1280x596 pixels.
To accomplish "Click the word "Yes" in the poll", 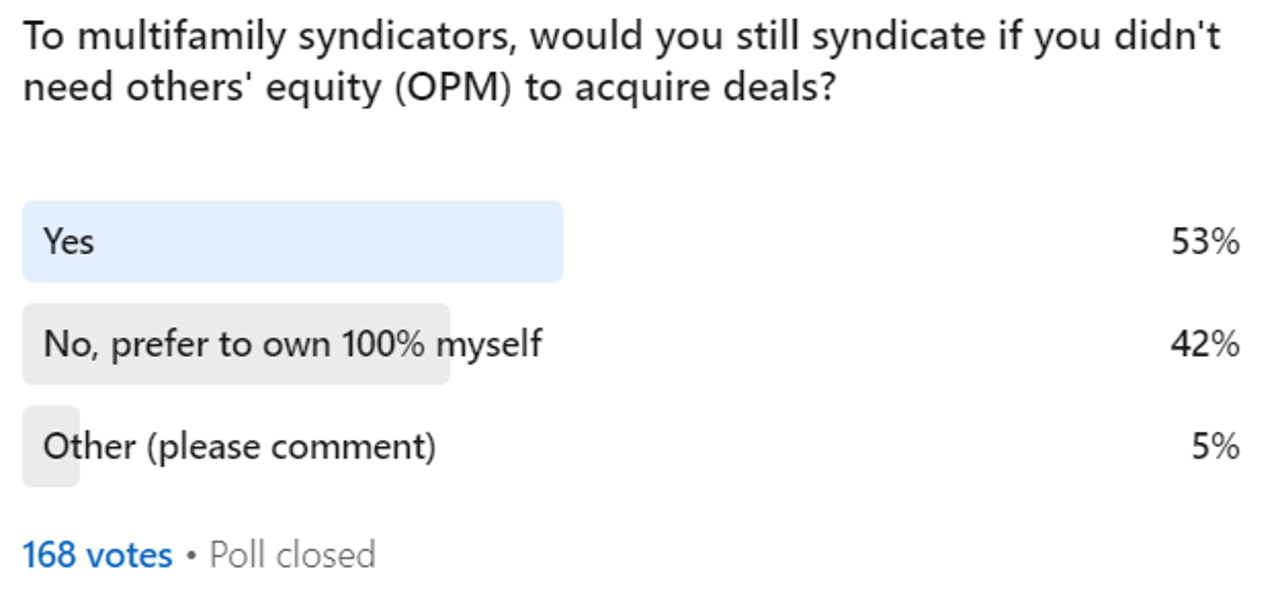I will (68, 242).
